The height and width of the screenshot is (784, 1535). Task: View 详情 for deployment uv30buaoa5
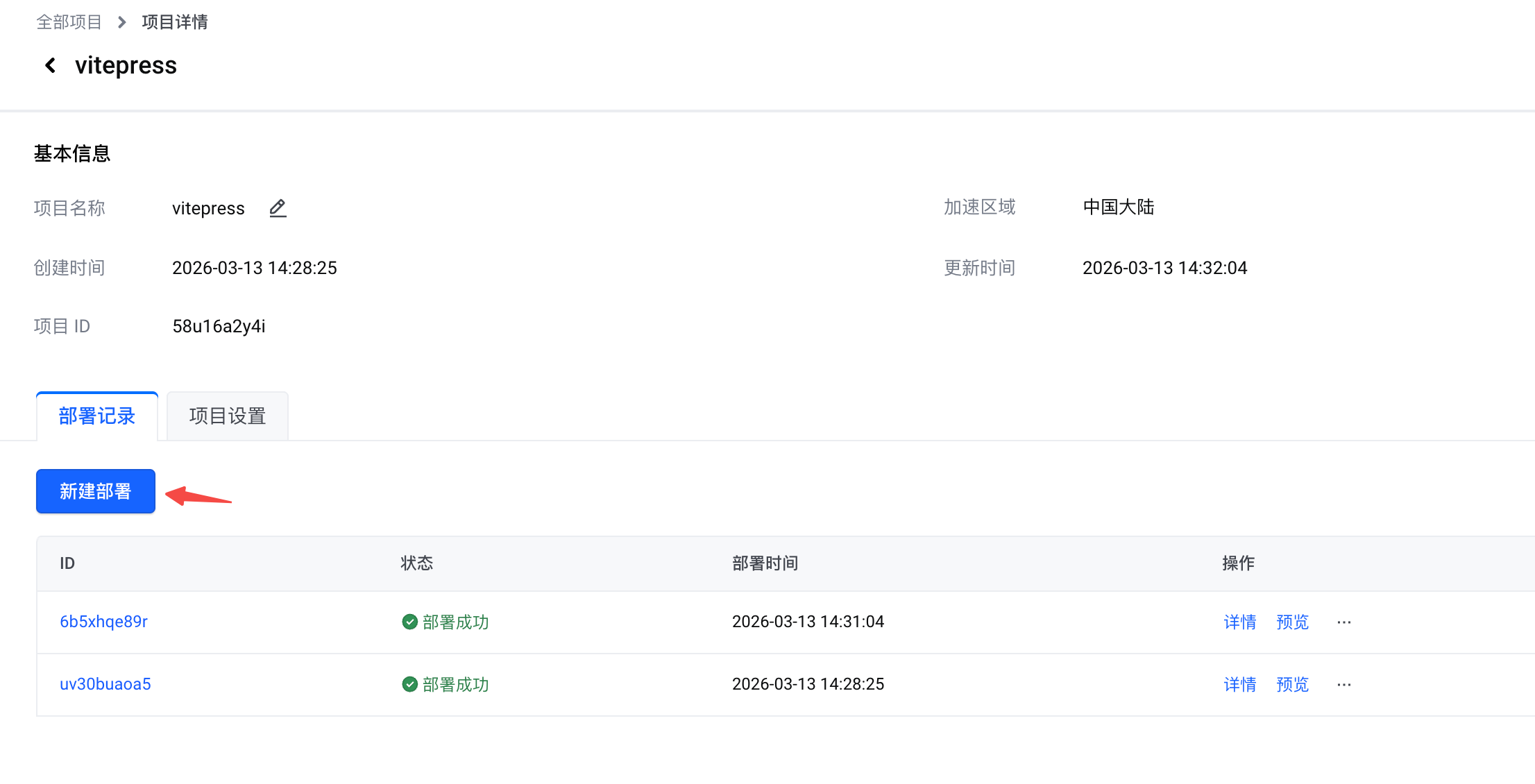[x=1239, y=685]
